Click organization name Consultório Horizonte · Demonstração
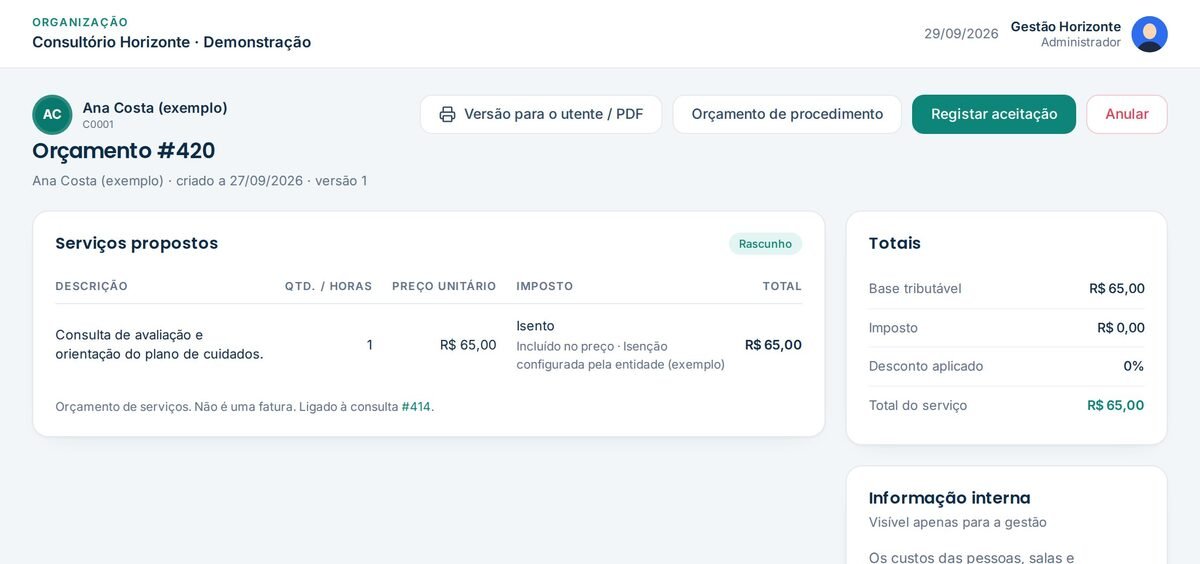The height and width of the screenshot is (564, 1200). pyautogui.click(x=171, y=42)
